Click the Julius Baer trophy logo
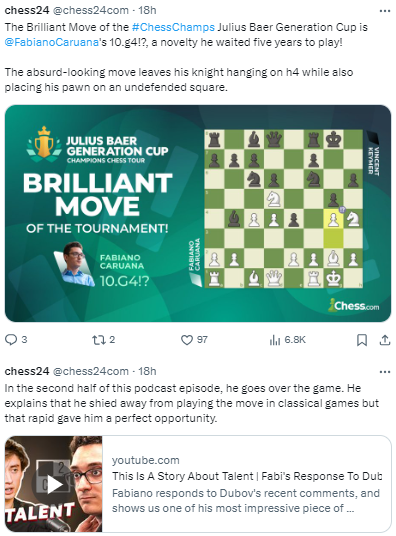 pos(44,142)
